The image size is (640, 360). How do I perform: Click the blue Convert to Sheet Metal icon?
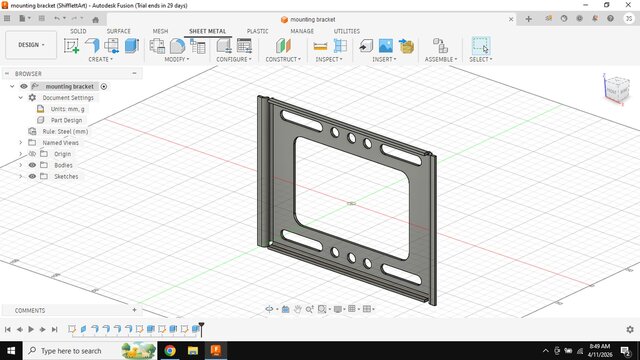tap(131, 46)
